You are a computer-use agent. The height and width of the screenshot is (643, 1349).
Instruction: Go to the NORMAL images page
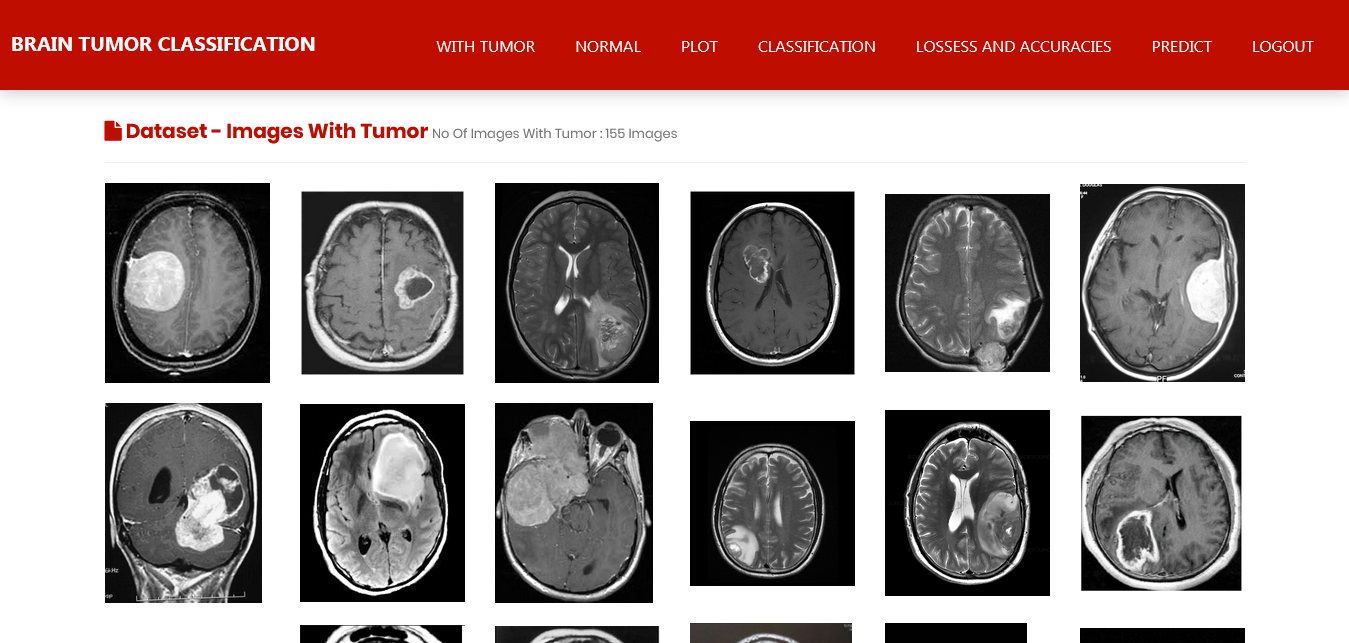608,46
